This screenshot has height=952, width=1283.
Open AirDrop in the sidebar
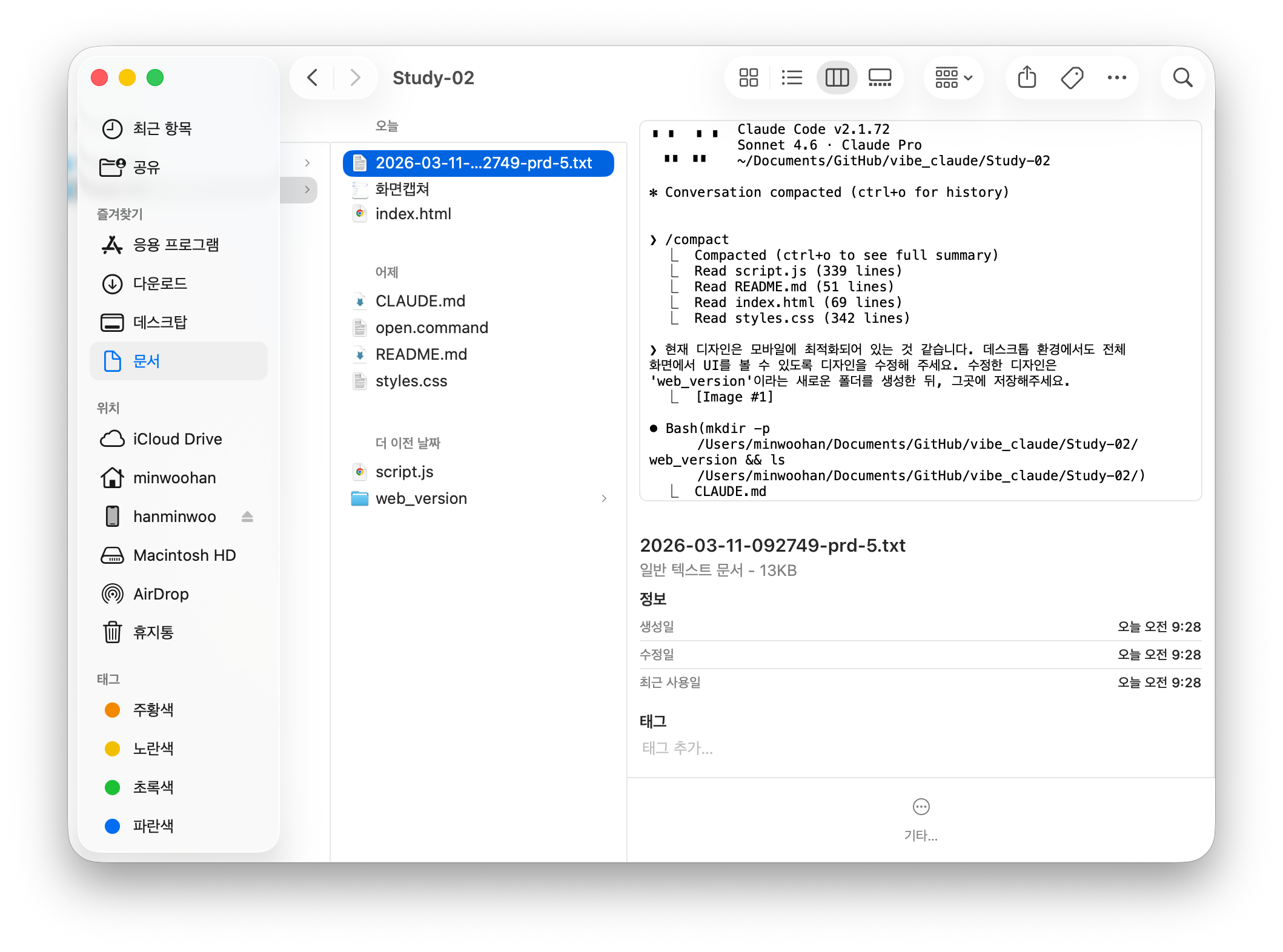(161, 594)
